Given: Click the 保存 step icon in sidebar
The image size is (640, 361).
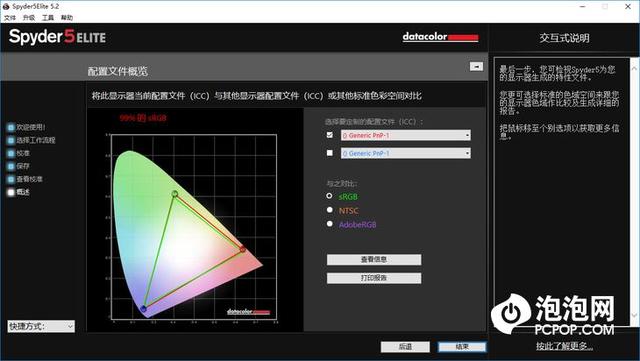Looking at the screenshot, I should (x=11, y=166).
